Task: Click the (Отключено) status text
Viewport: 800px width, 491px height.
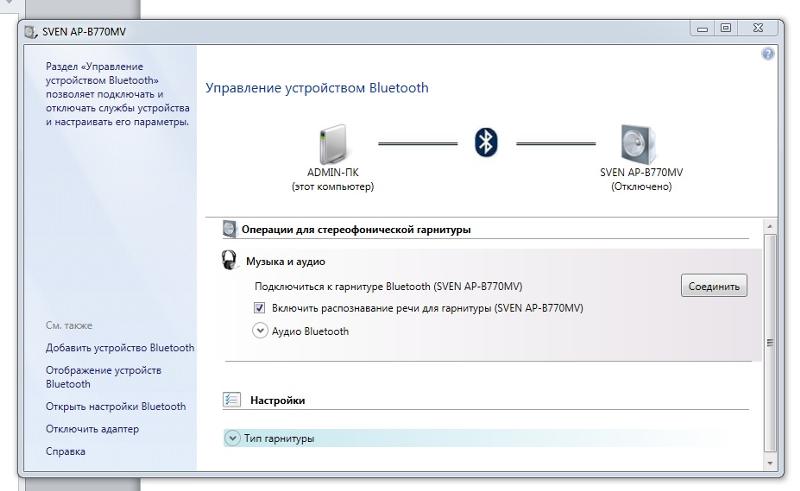Action: tap(641, 186)
